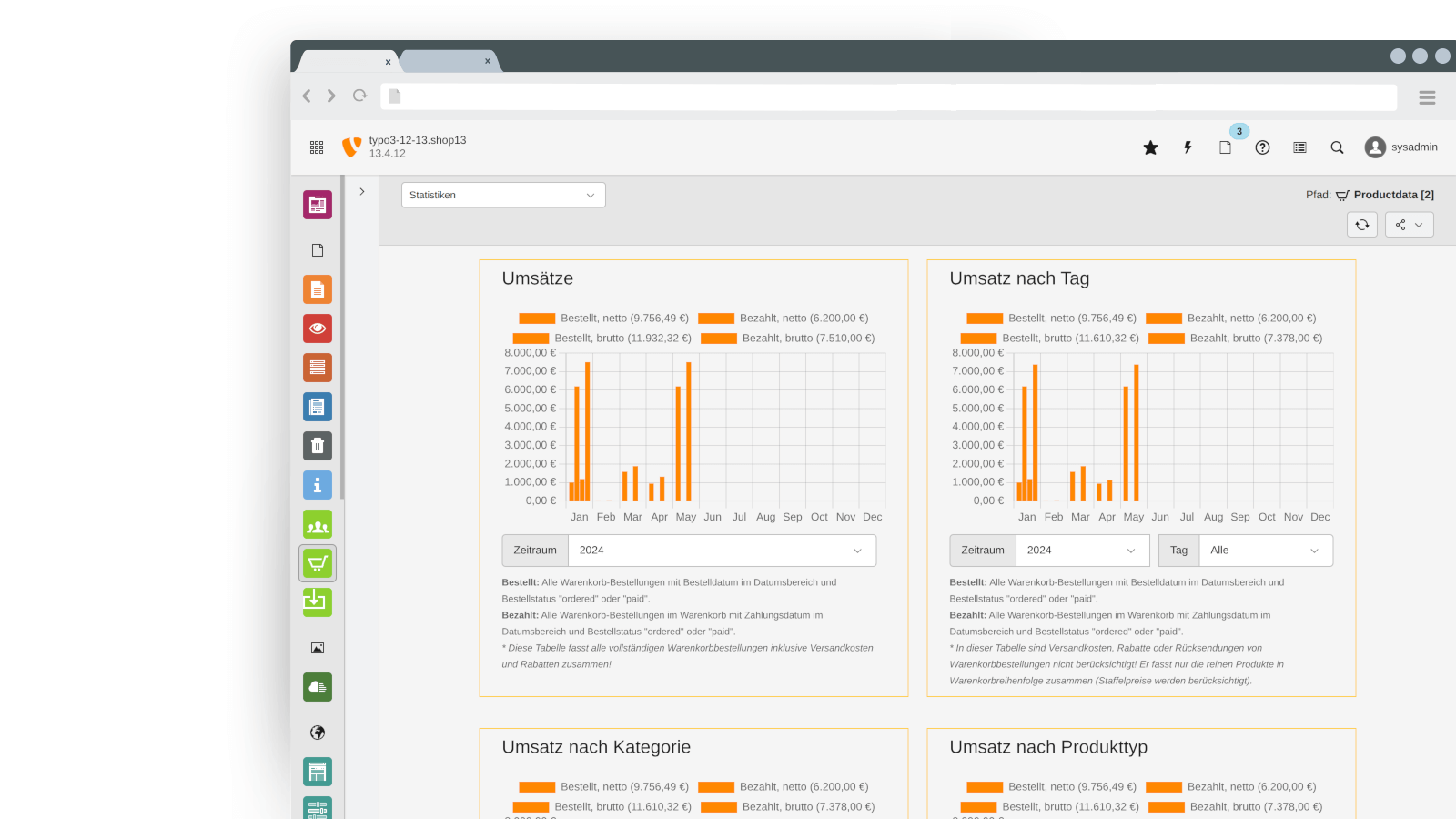
Task: Open the share dropdown button
Action: point(1409,225)
